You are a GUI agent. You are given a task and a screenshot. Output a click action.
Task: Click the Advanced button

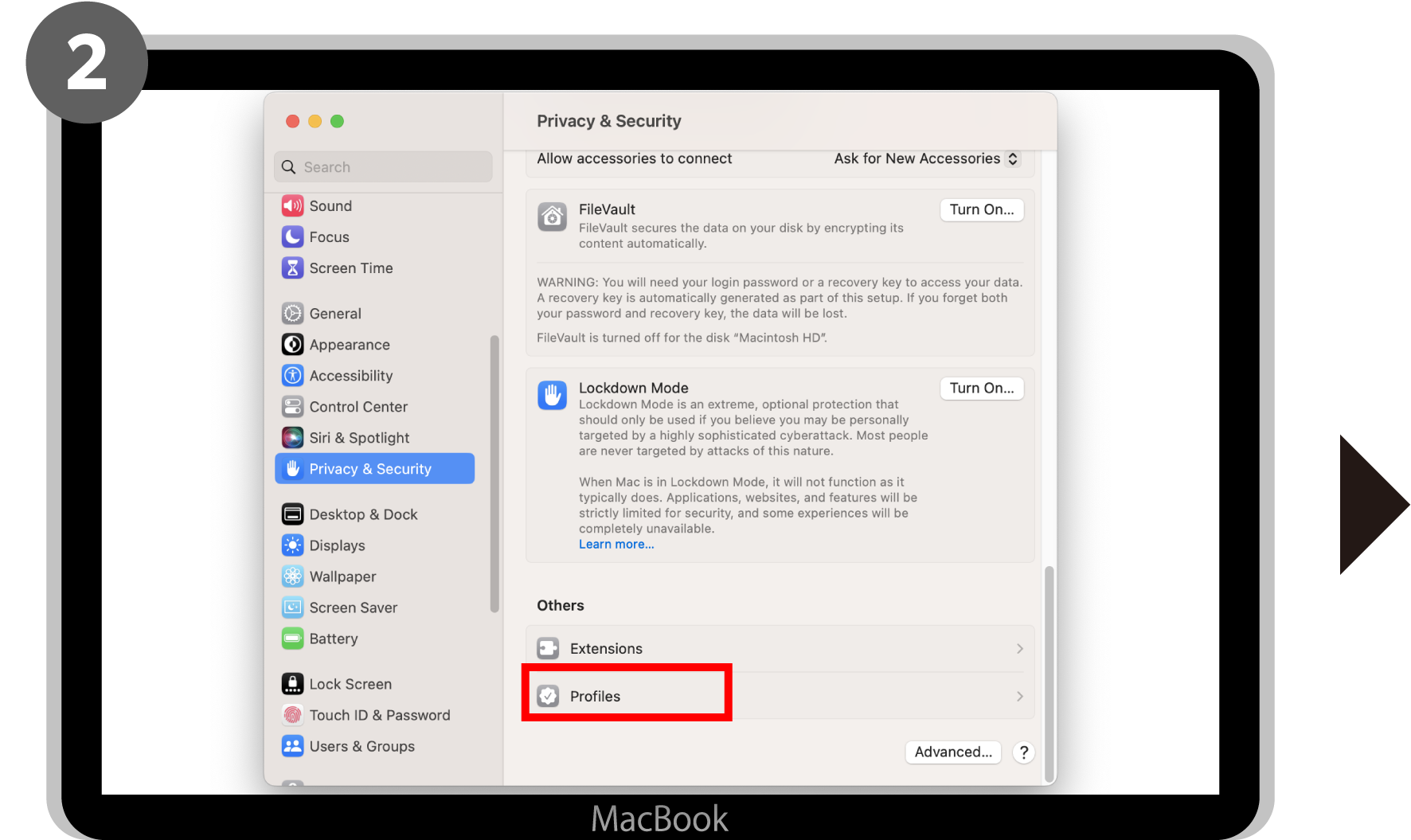pos(952,752)
